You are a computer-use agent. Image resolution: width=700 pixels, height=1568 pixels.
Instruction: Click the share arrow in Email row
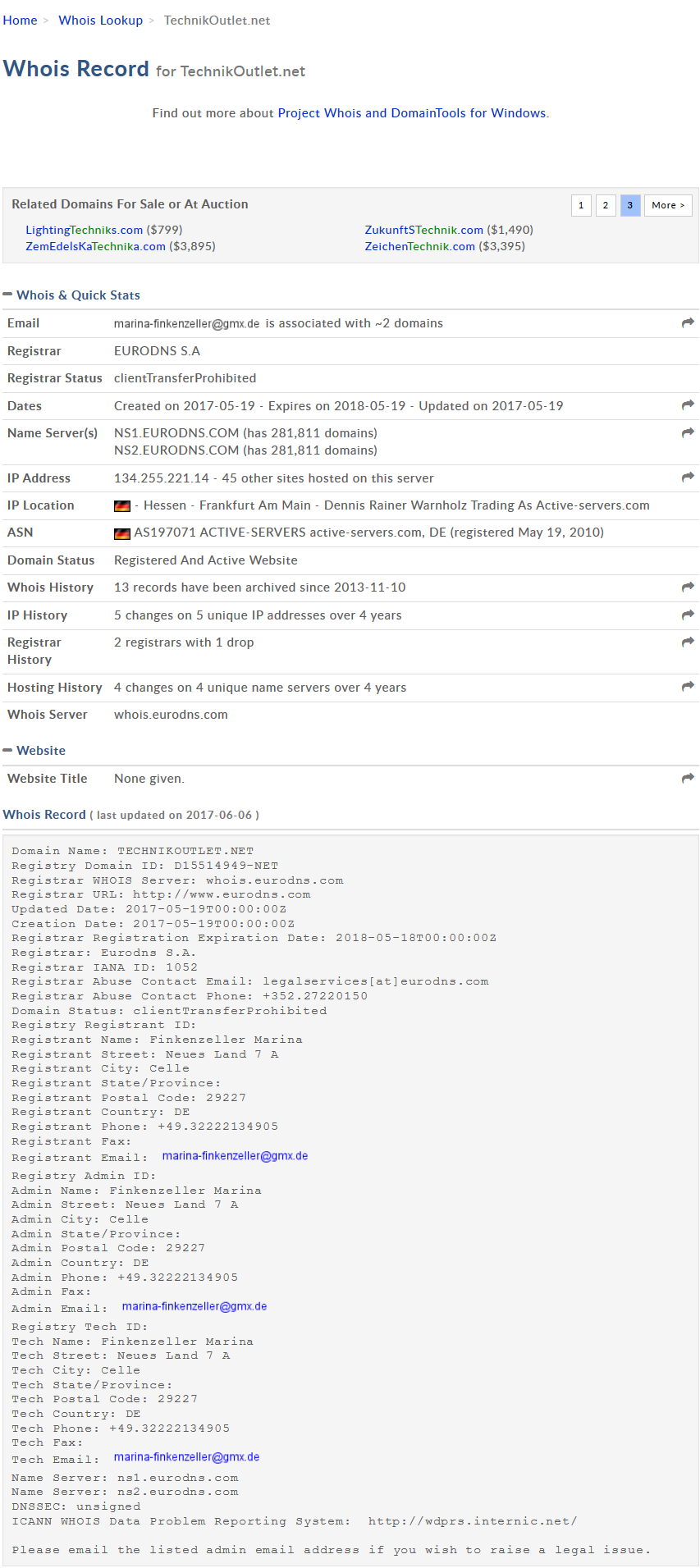click(x=688, y=323)
